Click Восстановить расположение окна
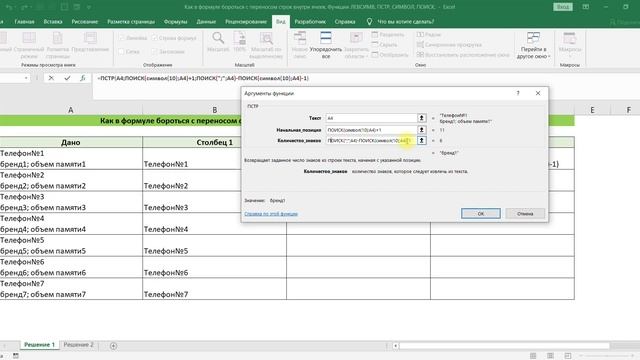Image resolution: width=640 pixels, height=360 pixels. (x=463, y=54)
